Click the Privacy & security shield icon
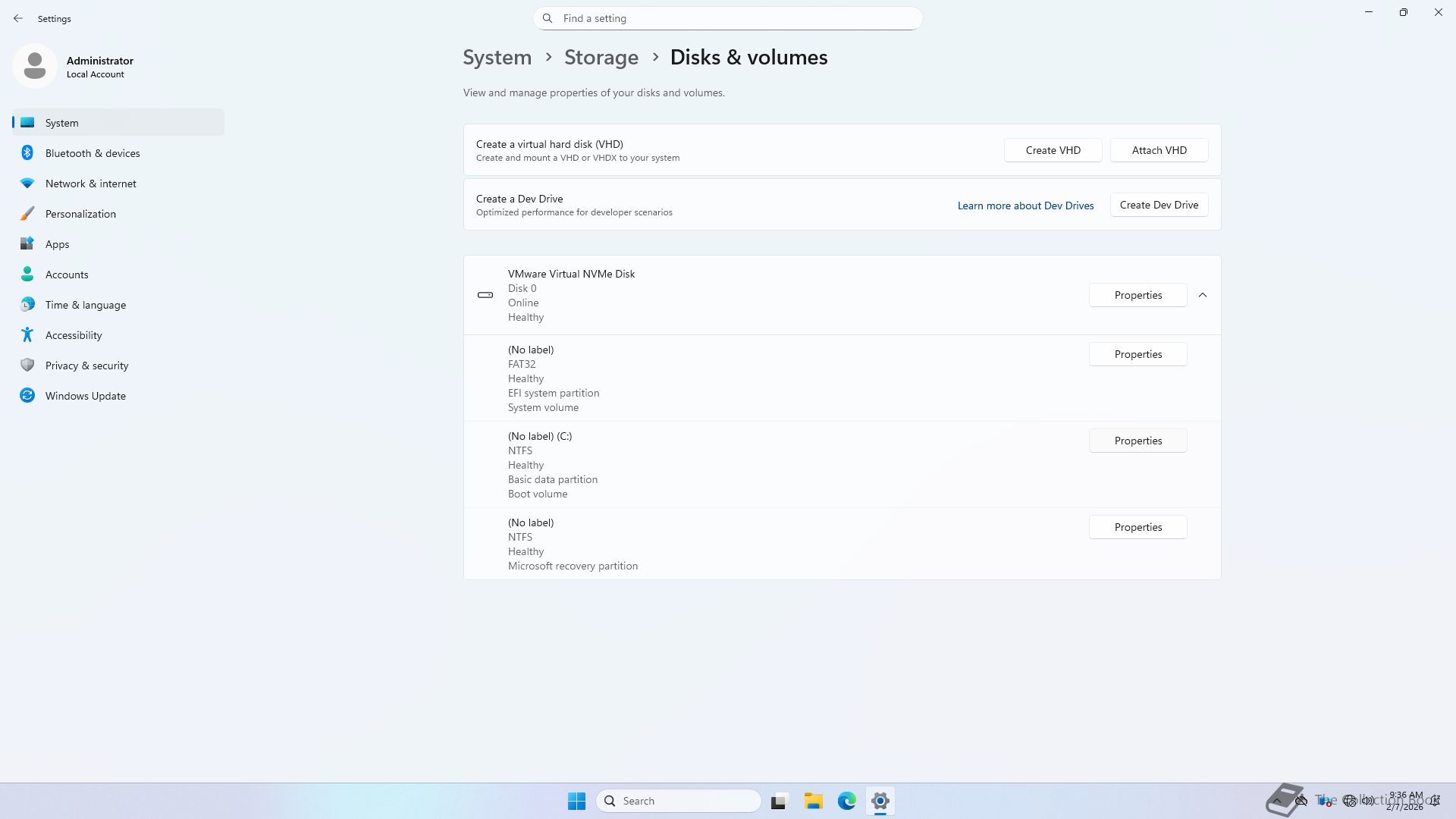 click(x=27, y=366)
